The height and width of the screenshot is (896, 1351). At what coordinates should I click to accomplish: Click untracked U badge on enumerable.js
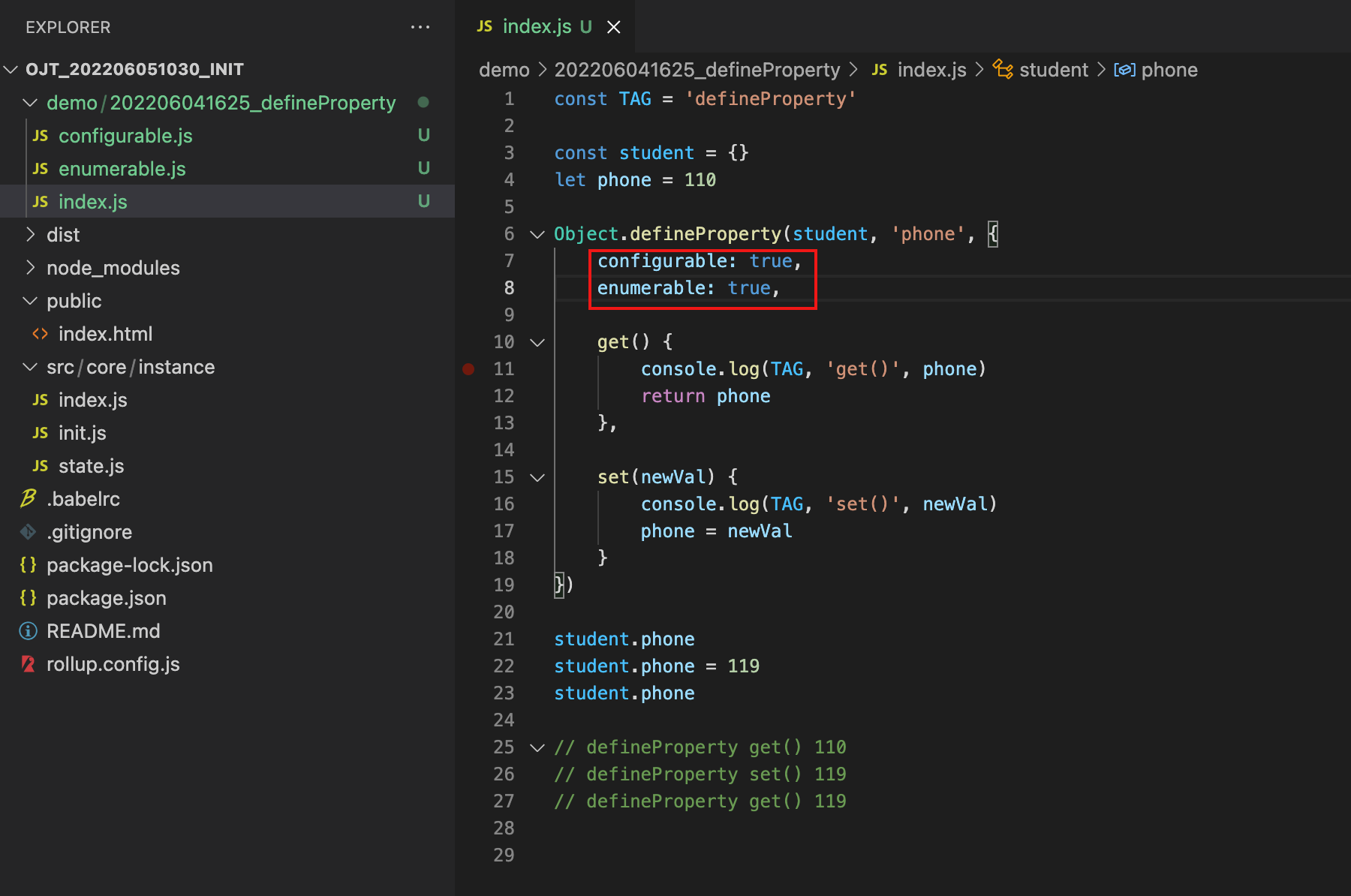(424, 168)
